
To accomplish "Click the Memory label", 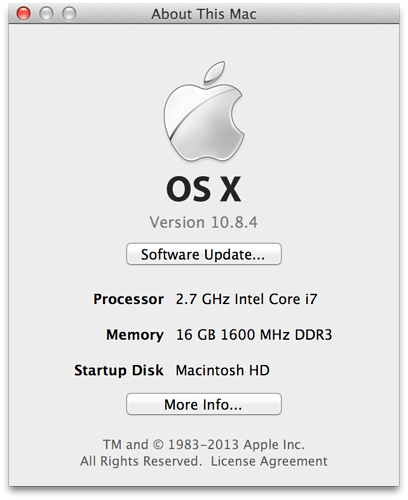I will click(135, 335).
